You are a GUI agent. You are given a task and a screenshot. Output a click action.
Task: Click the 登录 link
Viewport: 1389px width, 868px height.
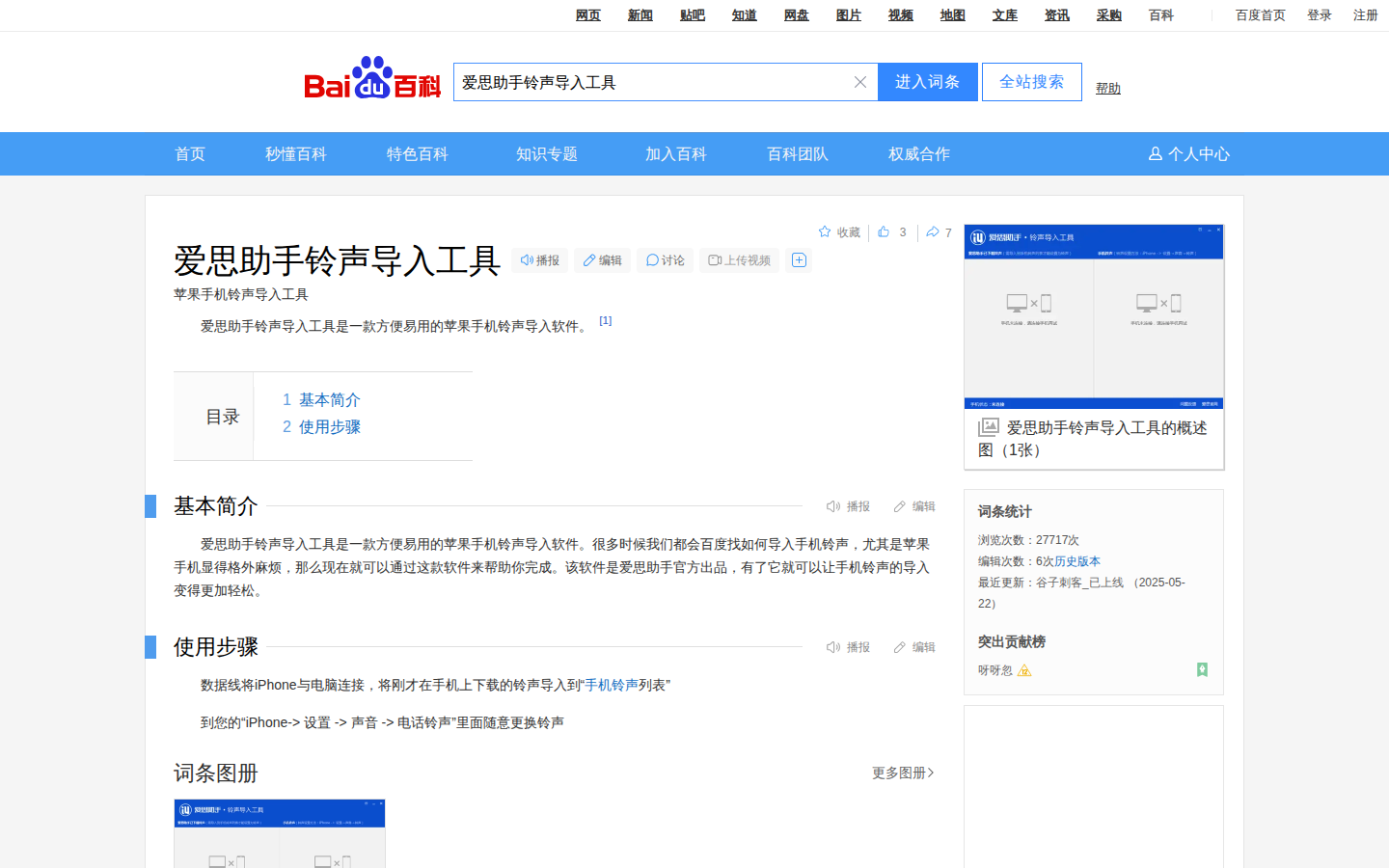[x=1320, y=15]
